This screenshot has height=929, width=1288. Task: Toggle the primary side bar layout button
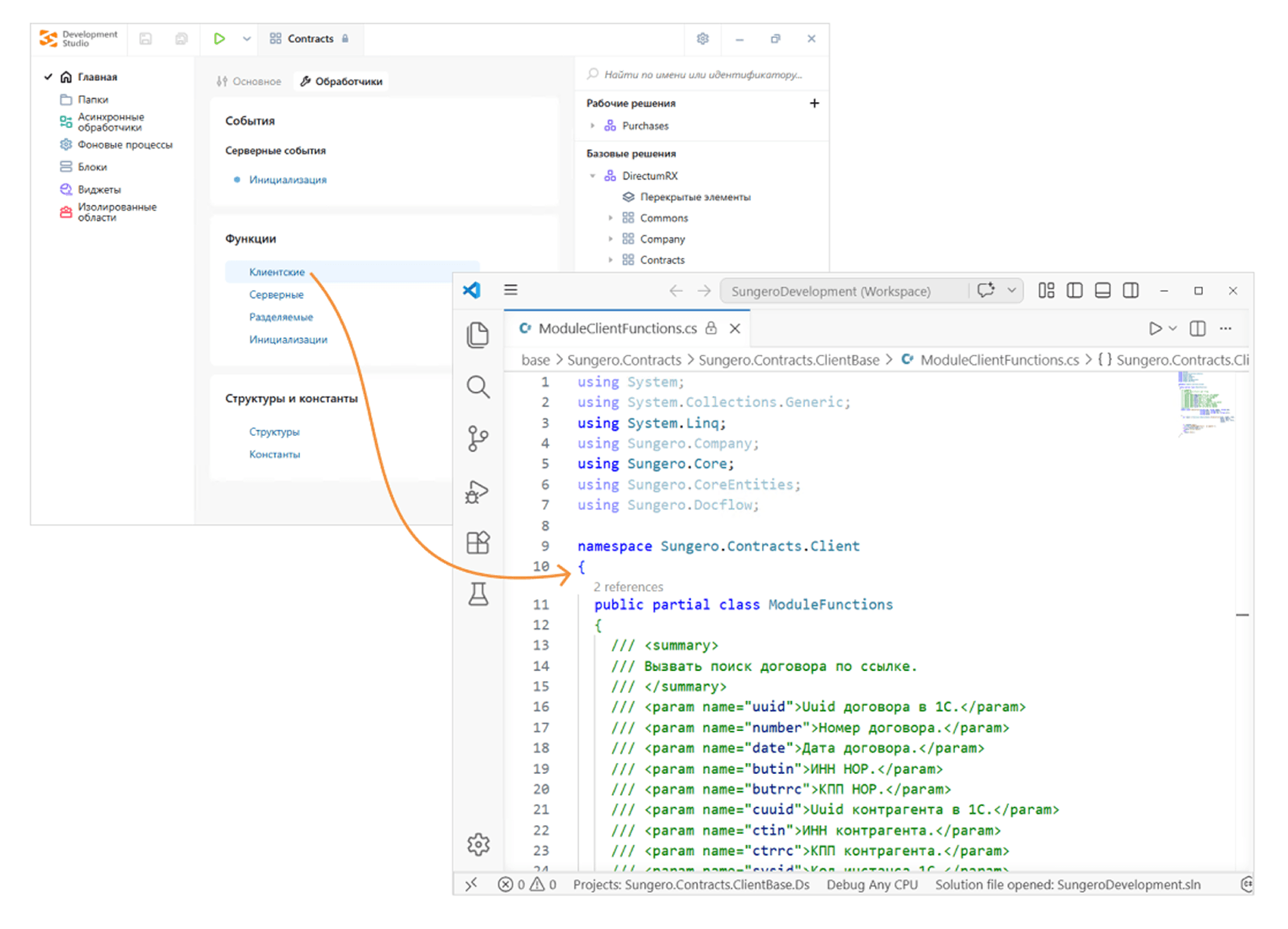click(1075, 291)
